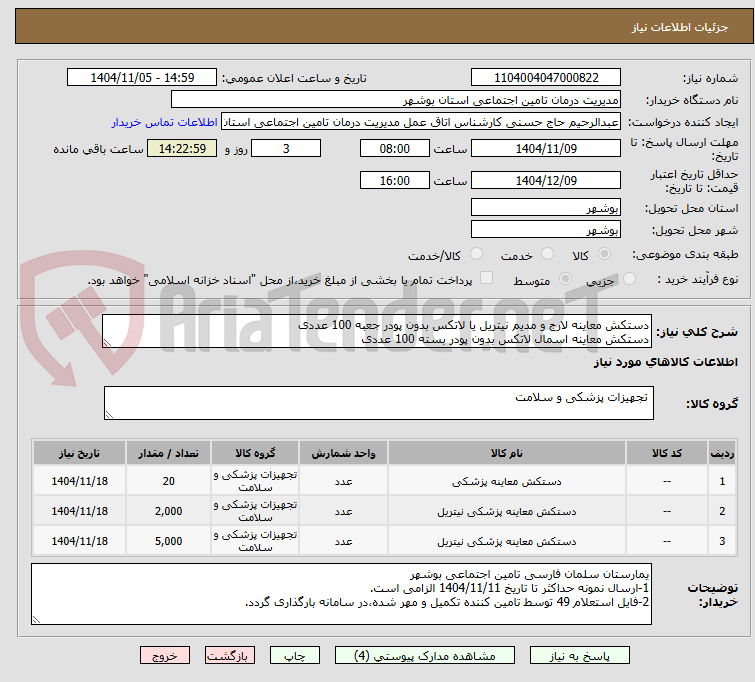Screen dimensions: 755x682
Task: Click the نام کالا column header
Action: point(507,453)
